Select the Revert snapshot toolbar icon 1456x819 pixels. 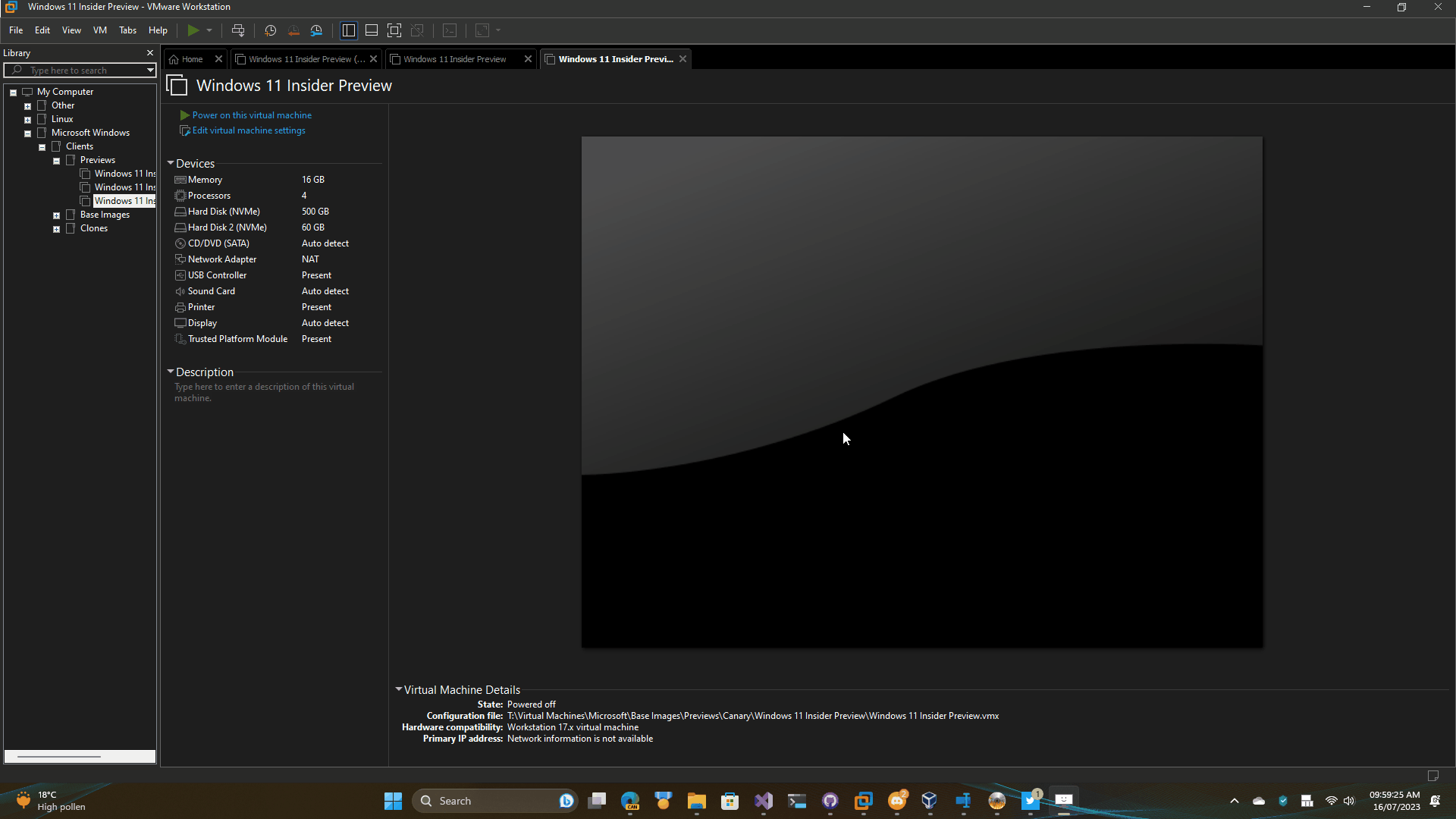(294, 30)
